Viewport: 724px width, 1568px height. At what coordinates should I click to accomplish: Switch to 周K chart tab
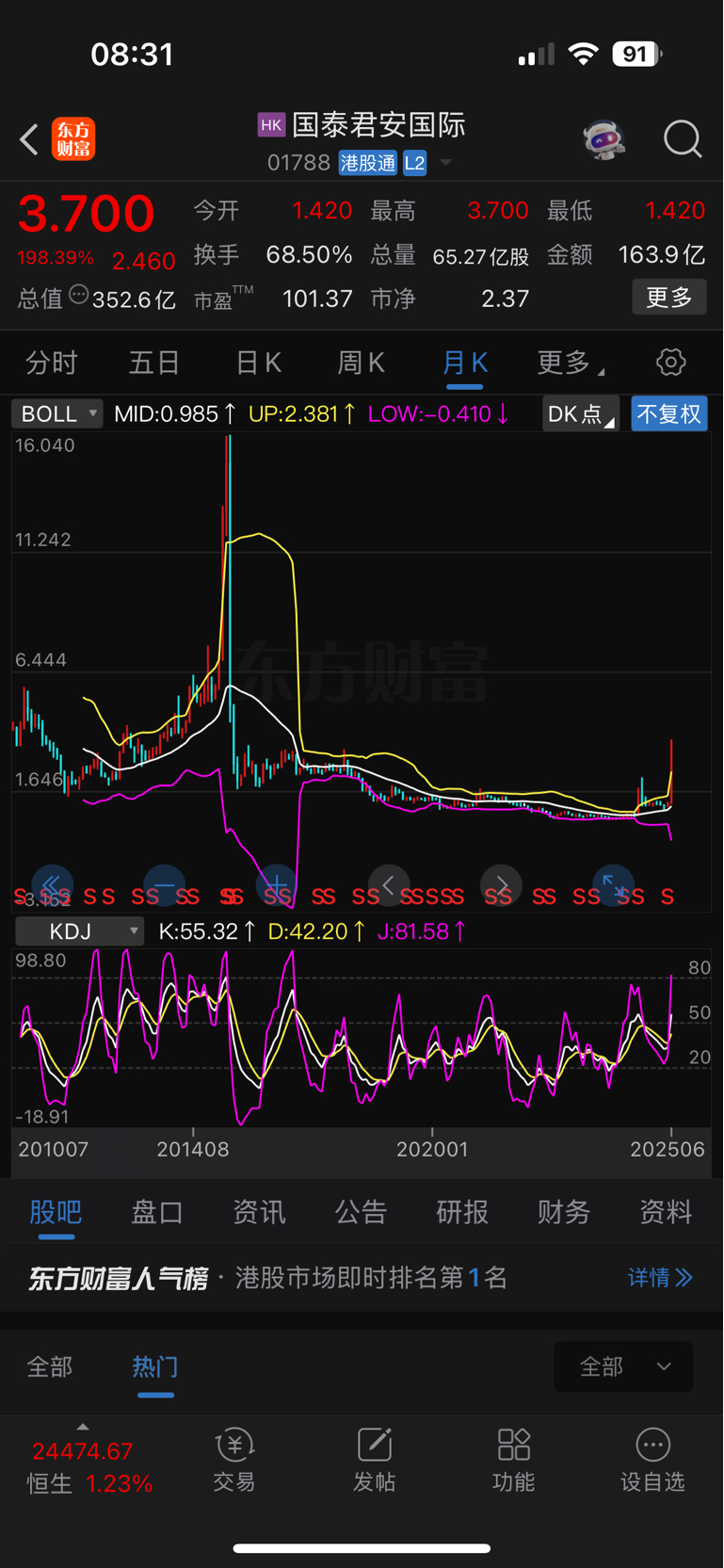click(x=362, y=363)
